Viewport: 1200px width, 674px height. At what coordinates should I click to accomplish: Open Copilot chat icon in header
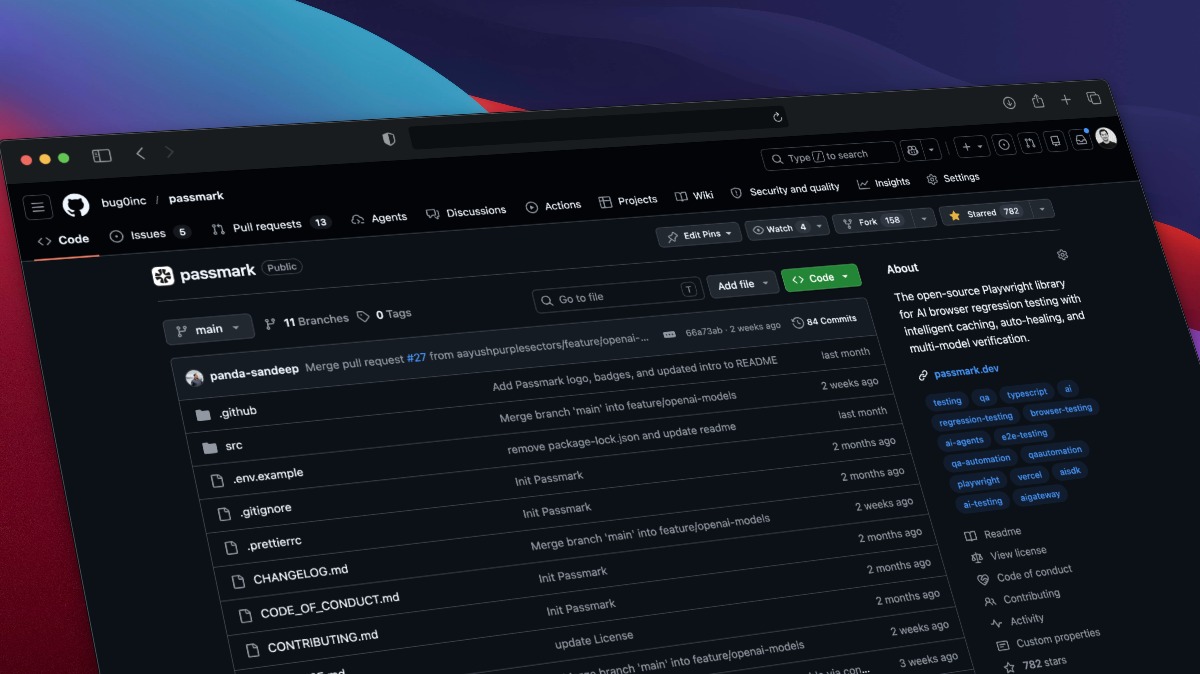(912, 150)
